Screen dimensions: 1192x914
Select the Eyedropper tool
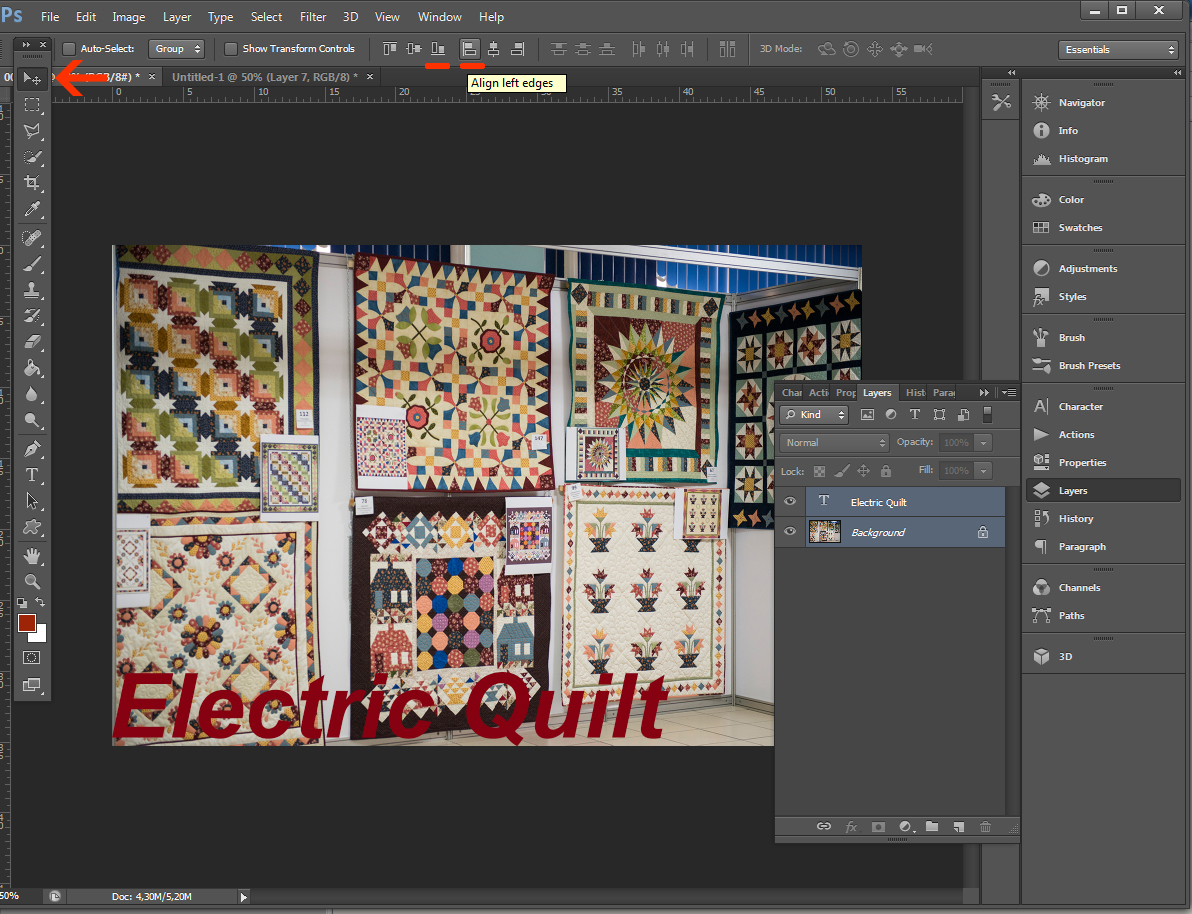[32, 209]
